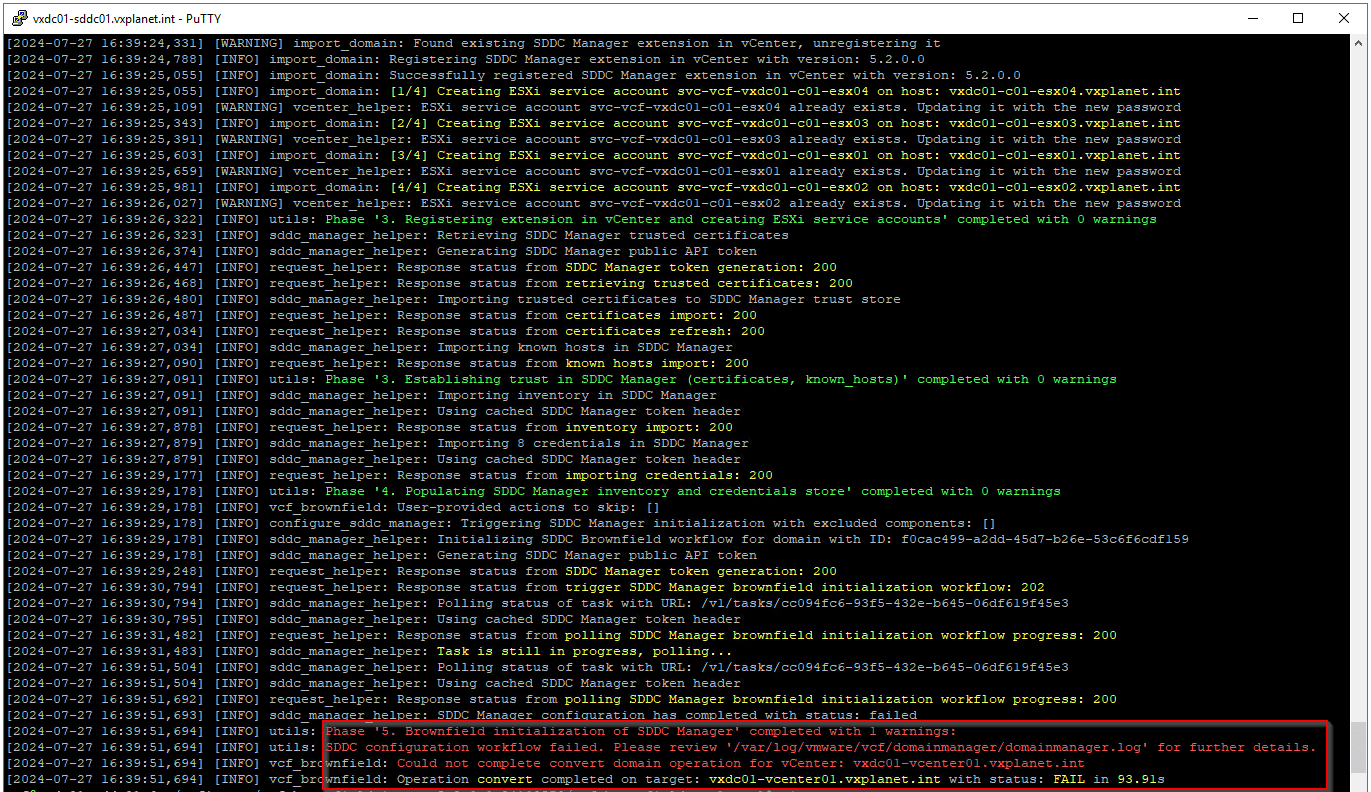Screen dimensions: 1371x792
Task: Click 'FAIL in 93.9s' status text
Action: pyautogui.click(x=1109, y=779)
